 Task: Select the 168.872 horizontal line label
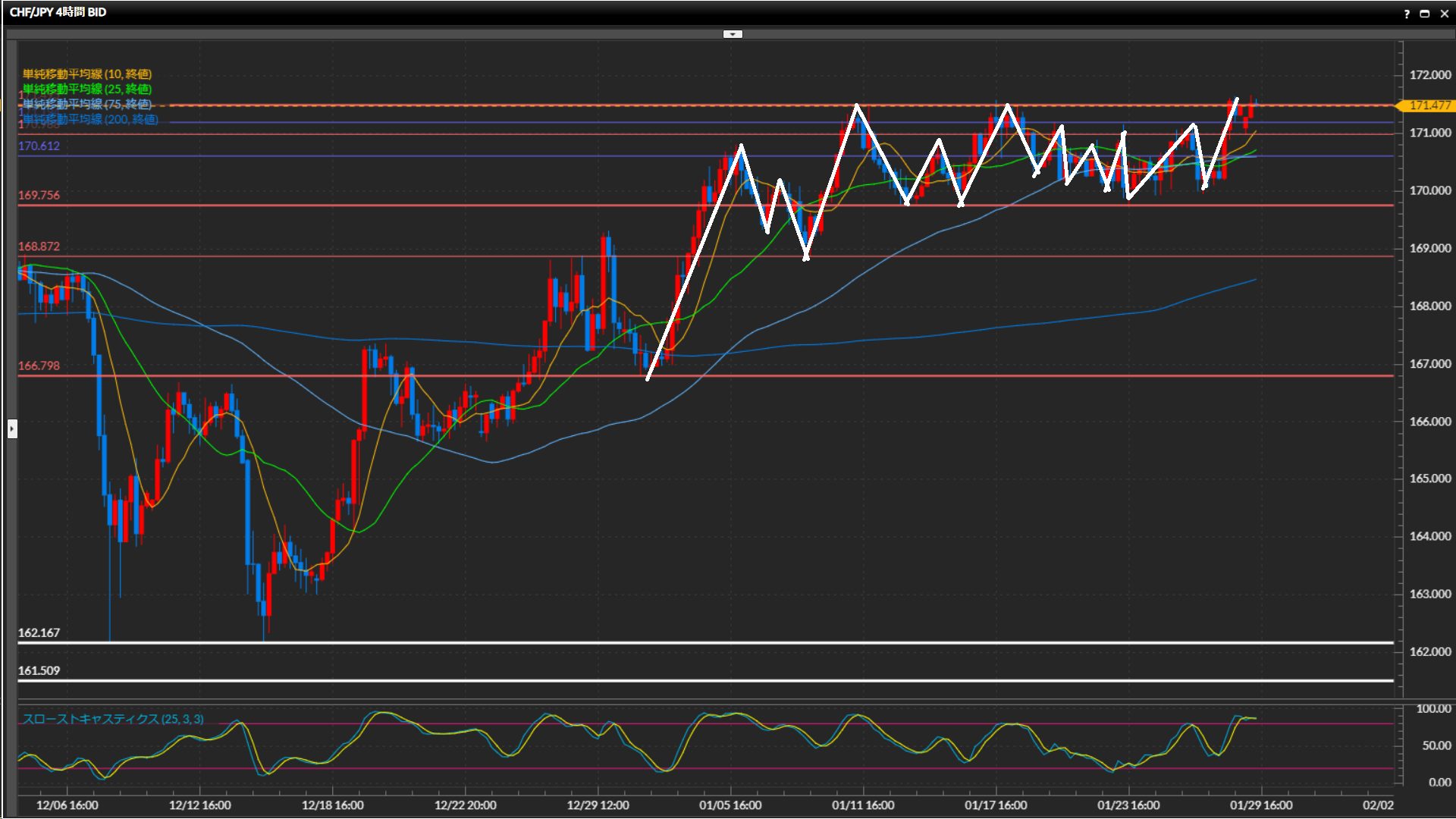39,246
